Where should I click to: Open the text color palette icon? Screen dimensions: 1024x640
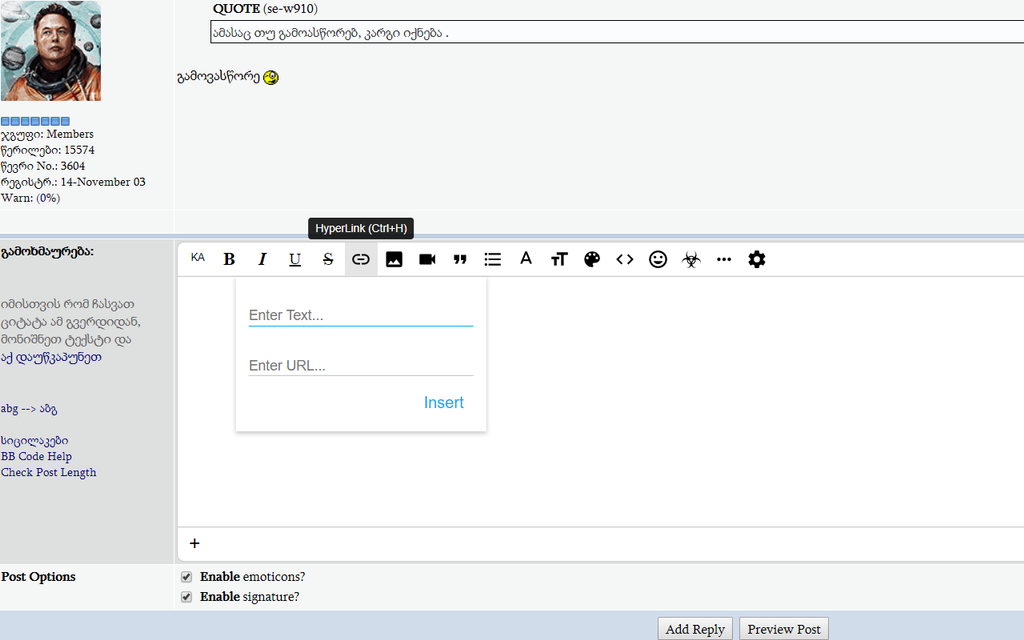pyautogui.click(x=592, y=259)
